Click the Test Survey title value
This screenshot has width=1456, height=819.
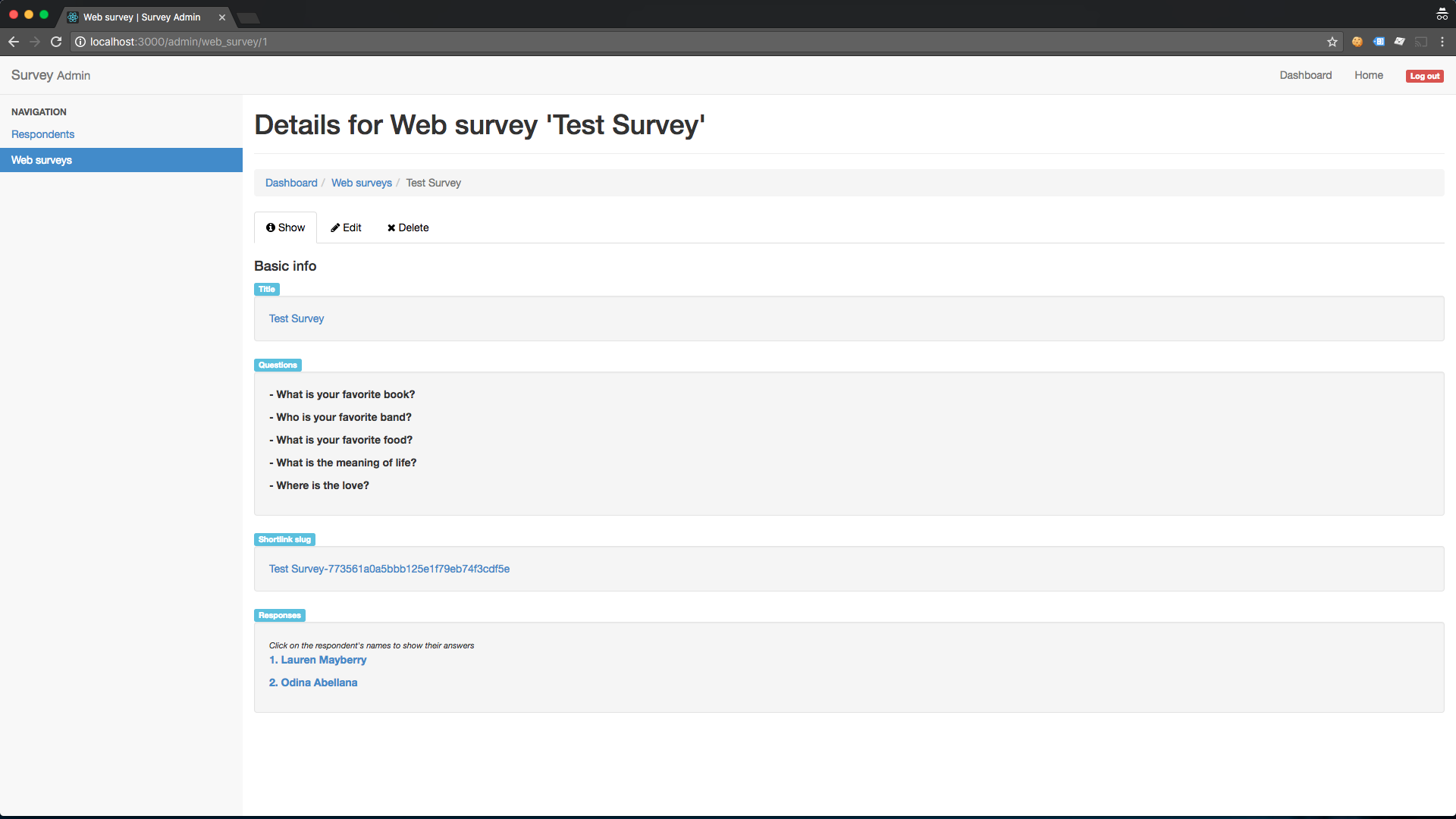[x=297, y=318]
